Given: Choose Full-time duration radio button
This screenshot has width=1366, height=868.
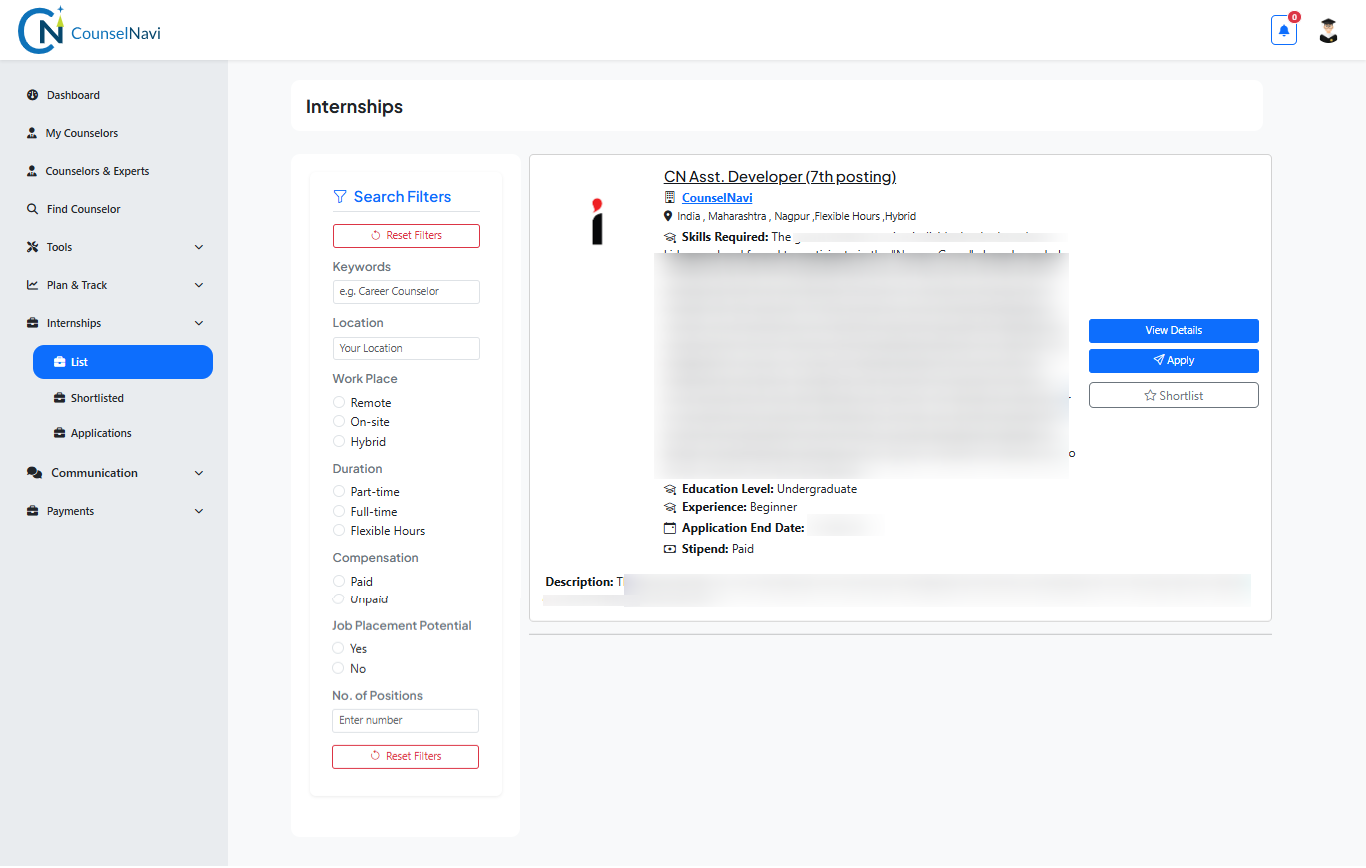Looking at the screenshot, I should pyautogui.click(x=339, y=511).
